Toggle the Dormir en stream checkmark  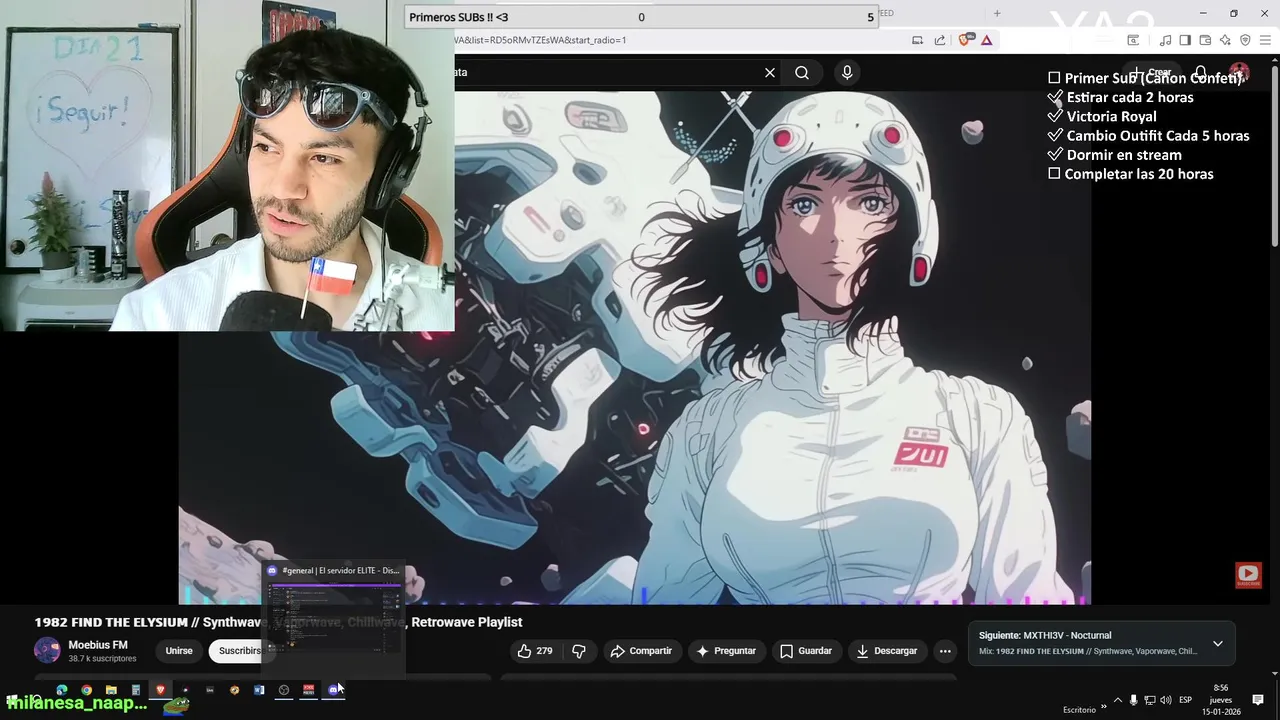(1055, 154)
